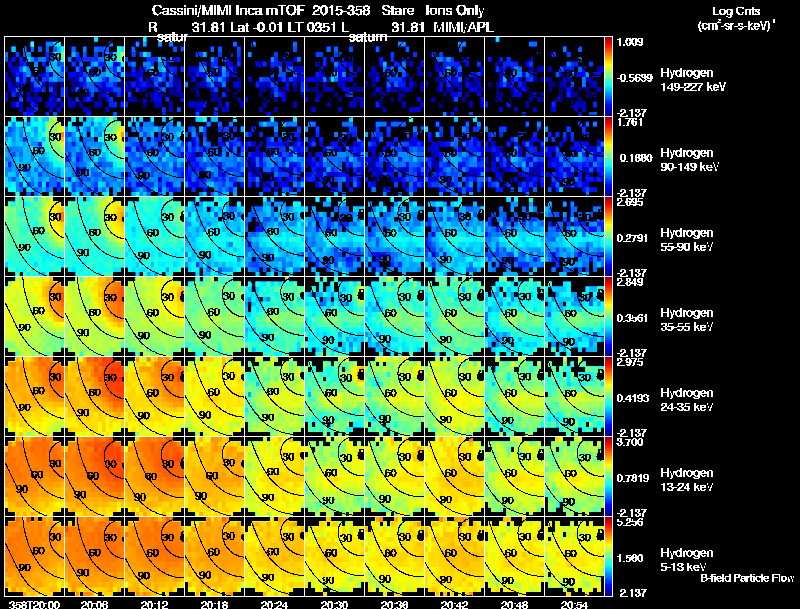Select the 24-35 keV panel at 20:06

click(94, 397)
